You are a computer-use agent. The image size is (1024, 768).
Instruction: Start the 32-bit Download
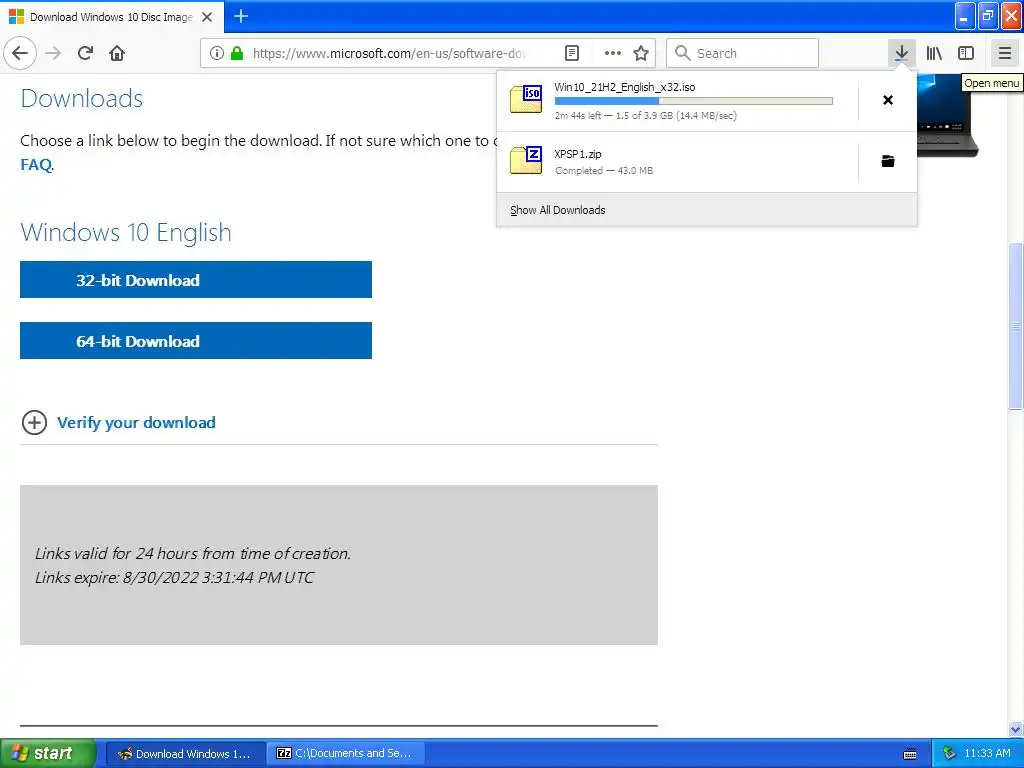point(196,280)
